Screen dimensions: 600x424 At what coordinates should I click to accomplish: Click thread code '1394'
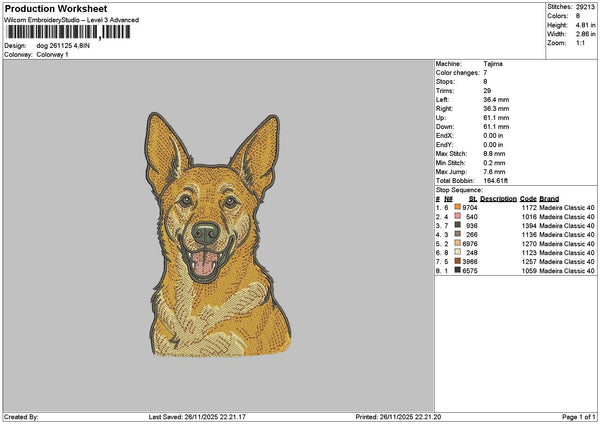coord(530,226)
